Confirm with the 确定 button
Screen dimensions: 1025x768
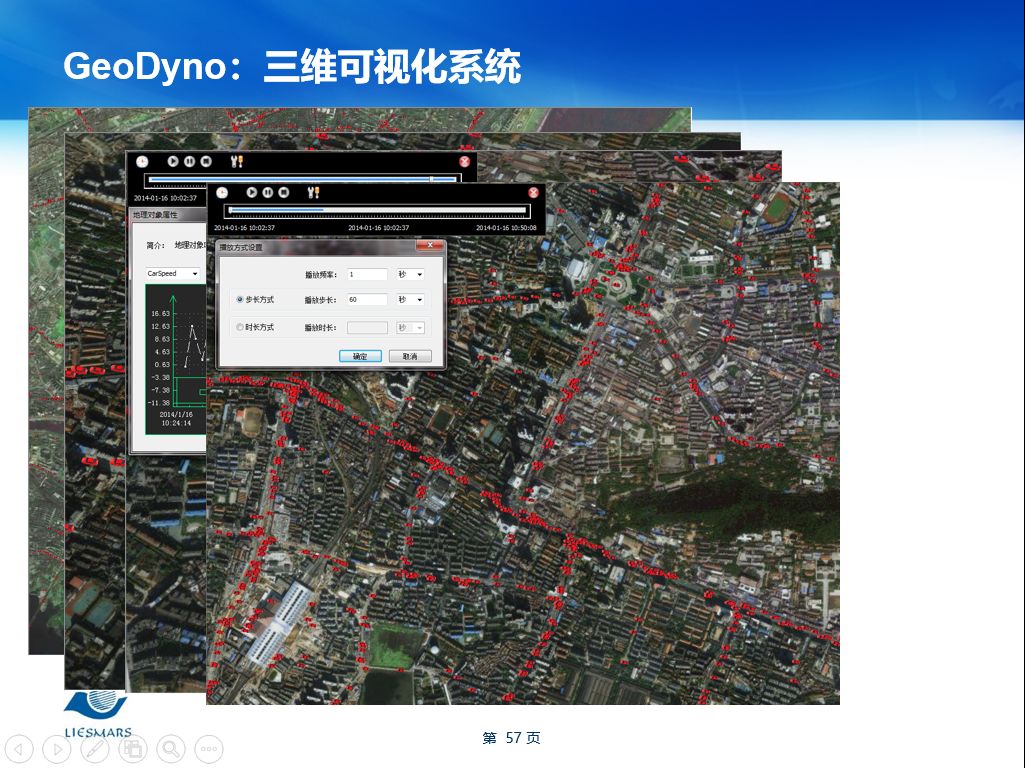360,356
